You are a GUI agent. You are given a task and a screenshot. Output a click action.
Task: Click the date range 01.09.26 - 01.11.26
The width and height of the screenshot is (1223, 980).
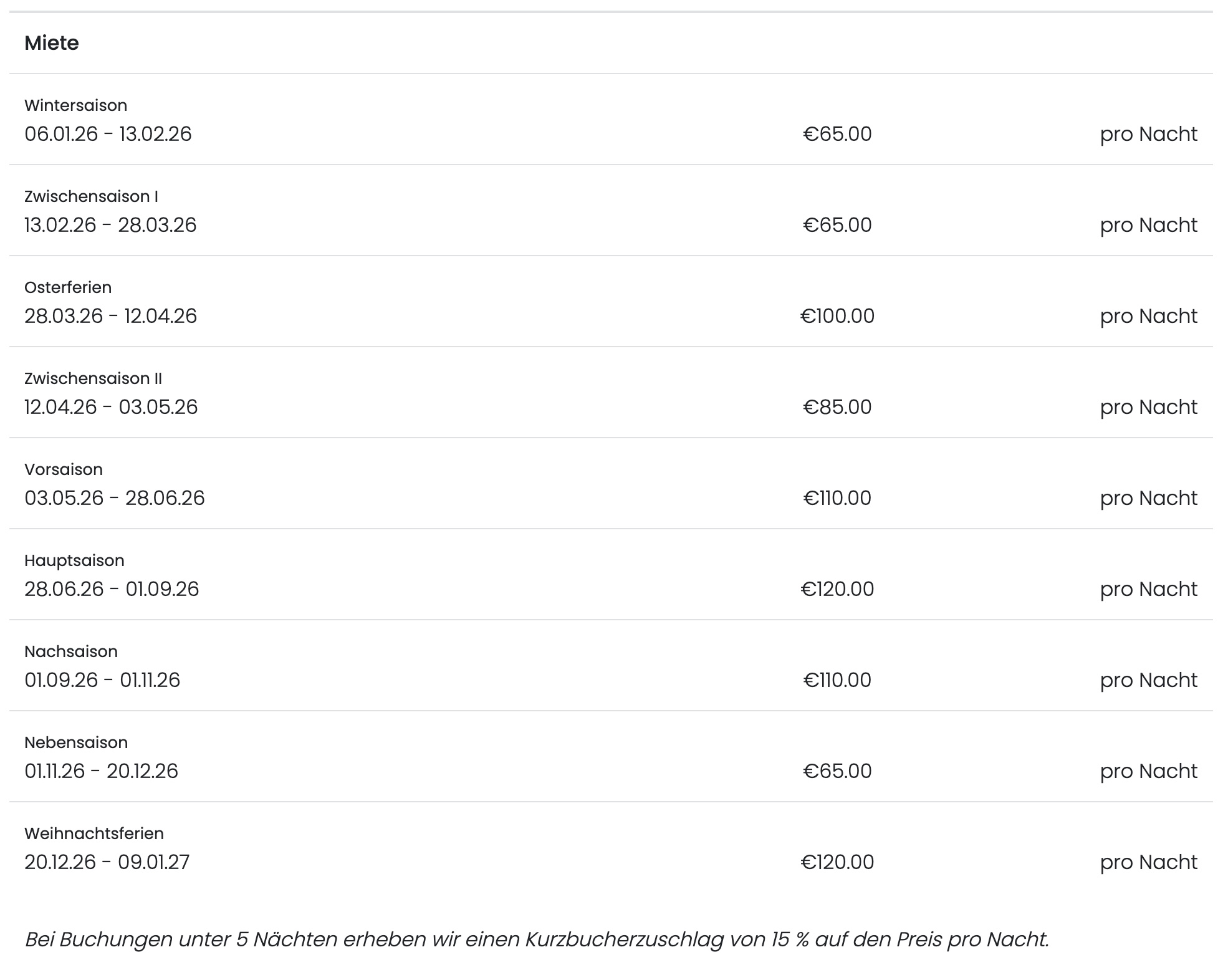(102, 680)
